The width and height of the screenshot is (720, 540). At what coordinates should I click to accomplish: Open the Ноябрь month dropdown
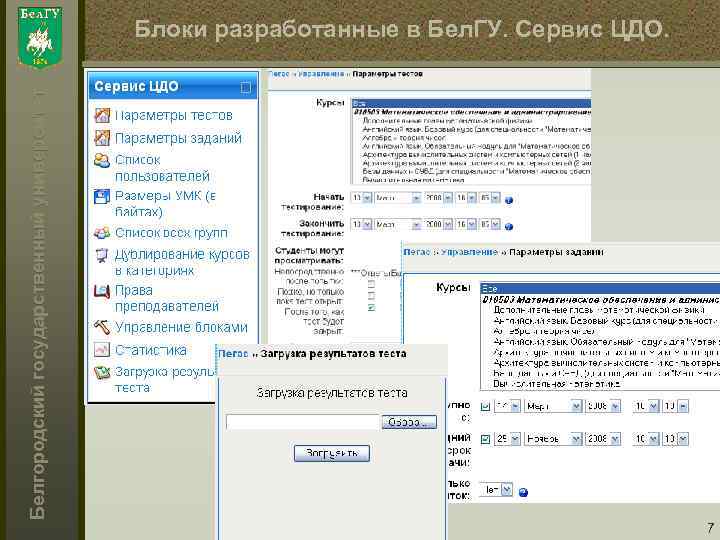point(553,439)
